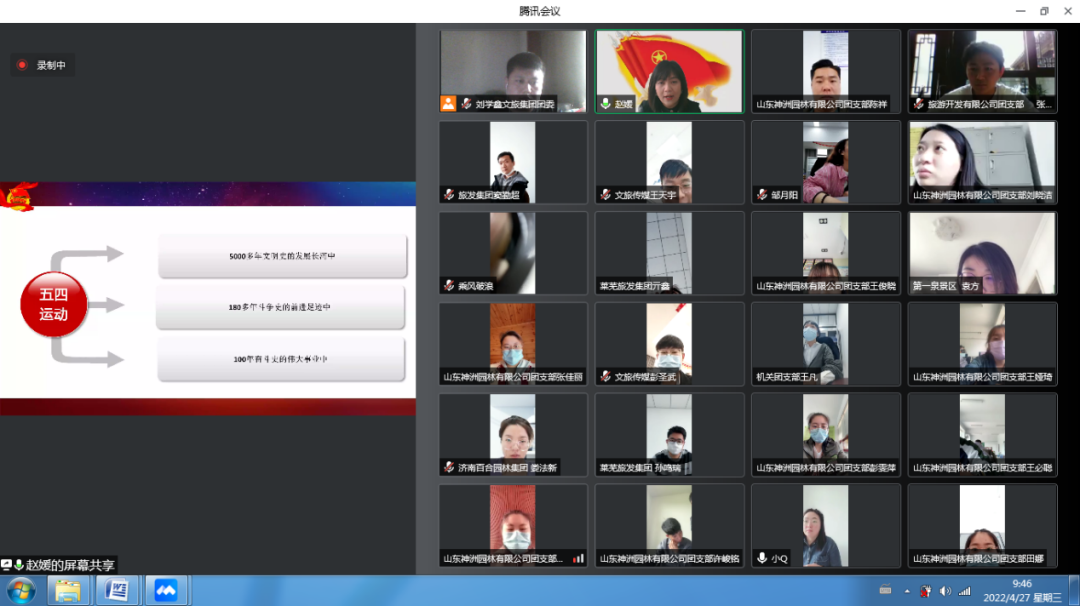
Task: Click the green microphone icon on 赵媛's tile
Action: (x=605, y=103)
